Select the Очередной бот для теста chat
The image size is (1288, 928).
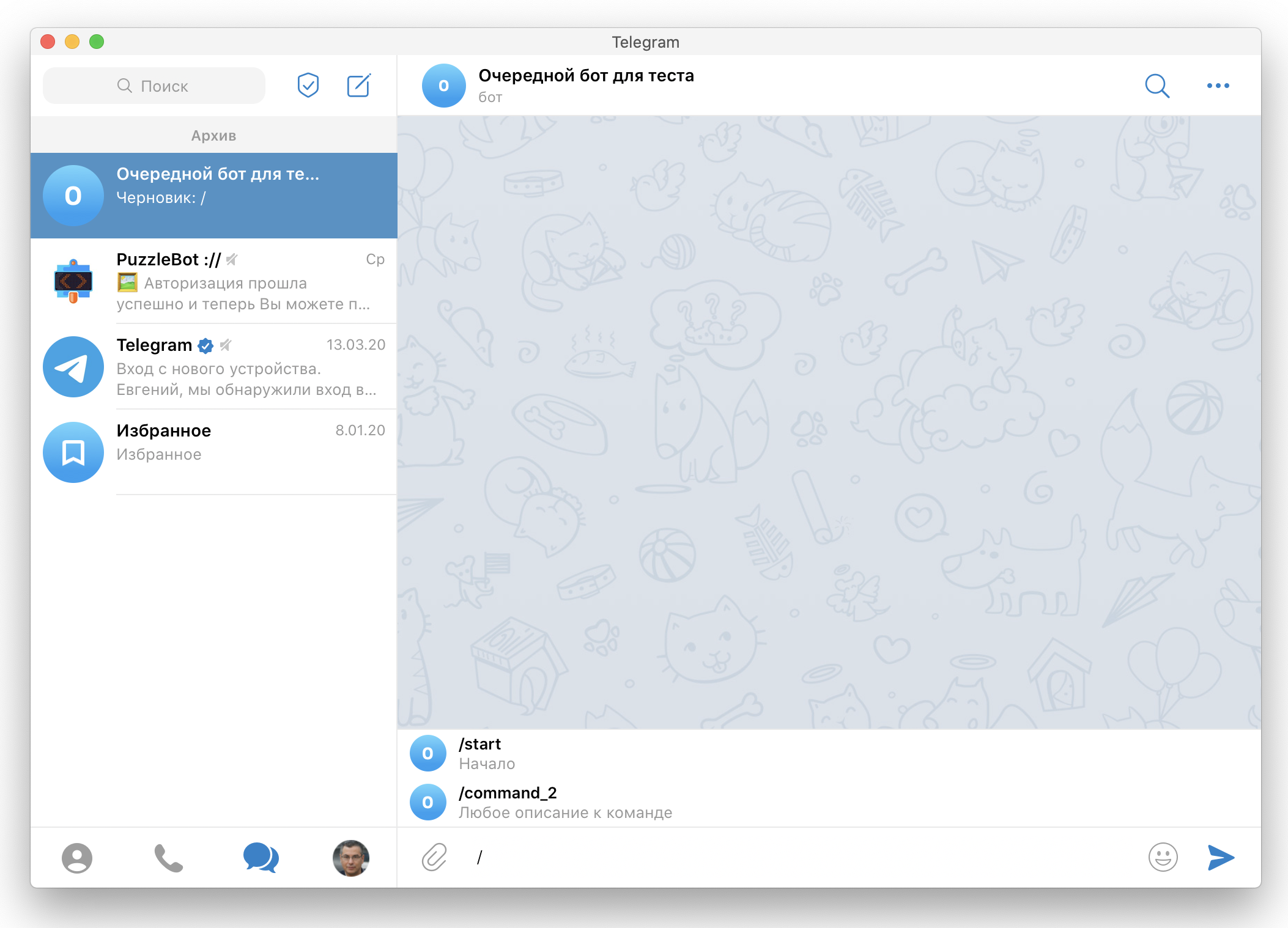pos(214,196)
